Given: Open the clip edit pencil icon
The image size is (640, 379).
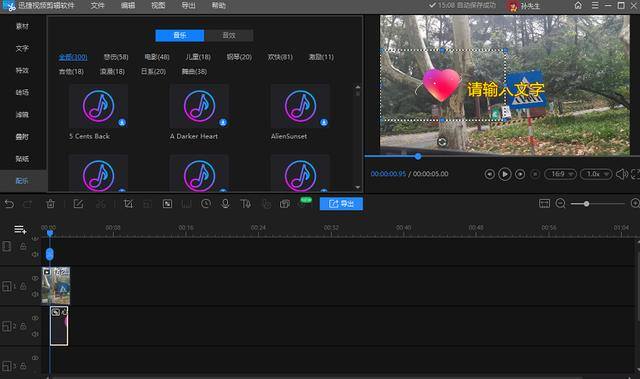Looking at the screenshot, I should pos(78,204).
